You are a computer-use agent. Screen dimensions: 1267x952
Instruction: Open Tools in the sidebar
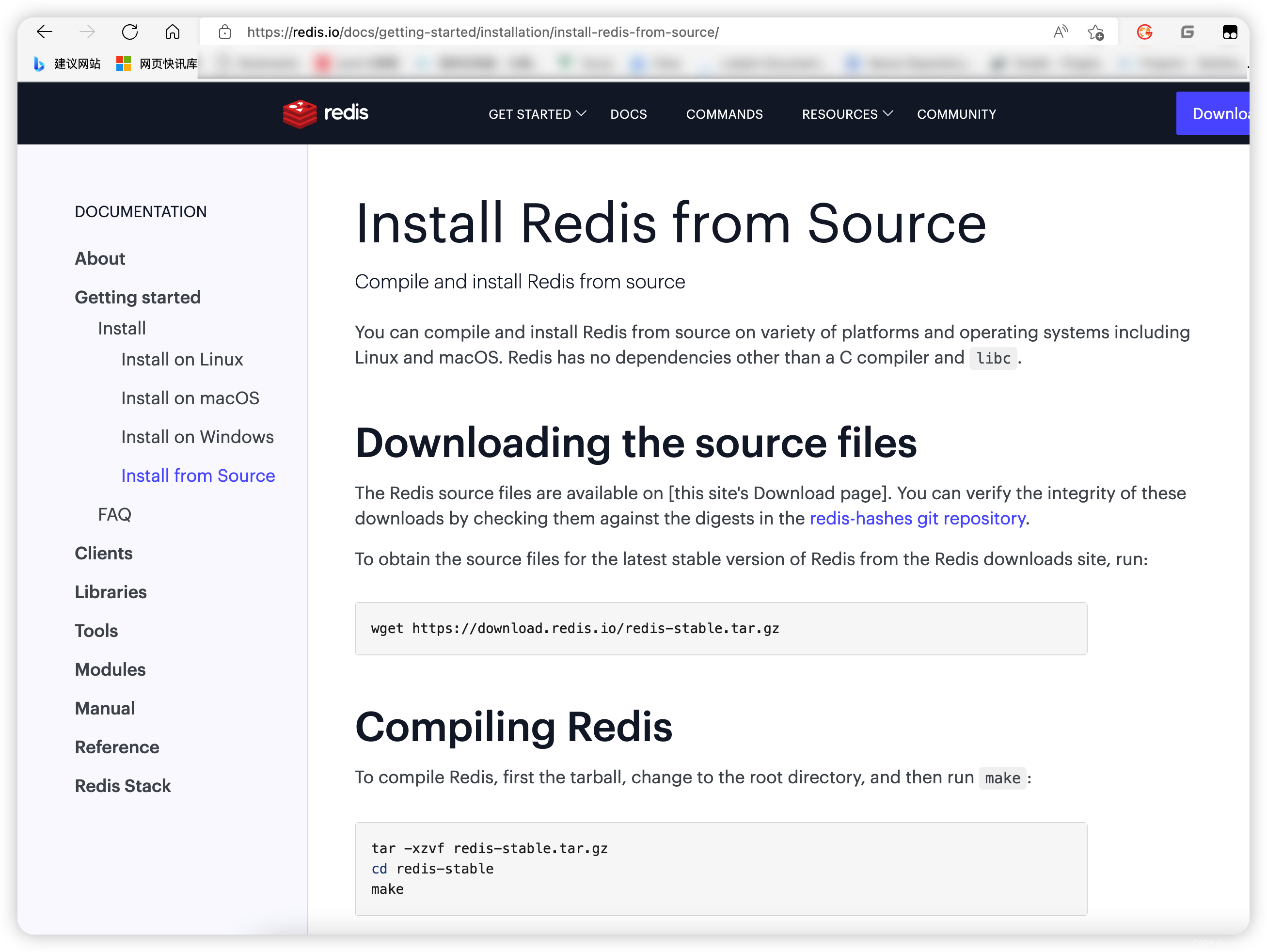(96, 631)
